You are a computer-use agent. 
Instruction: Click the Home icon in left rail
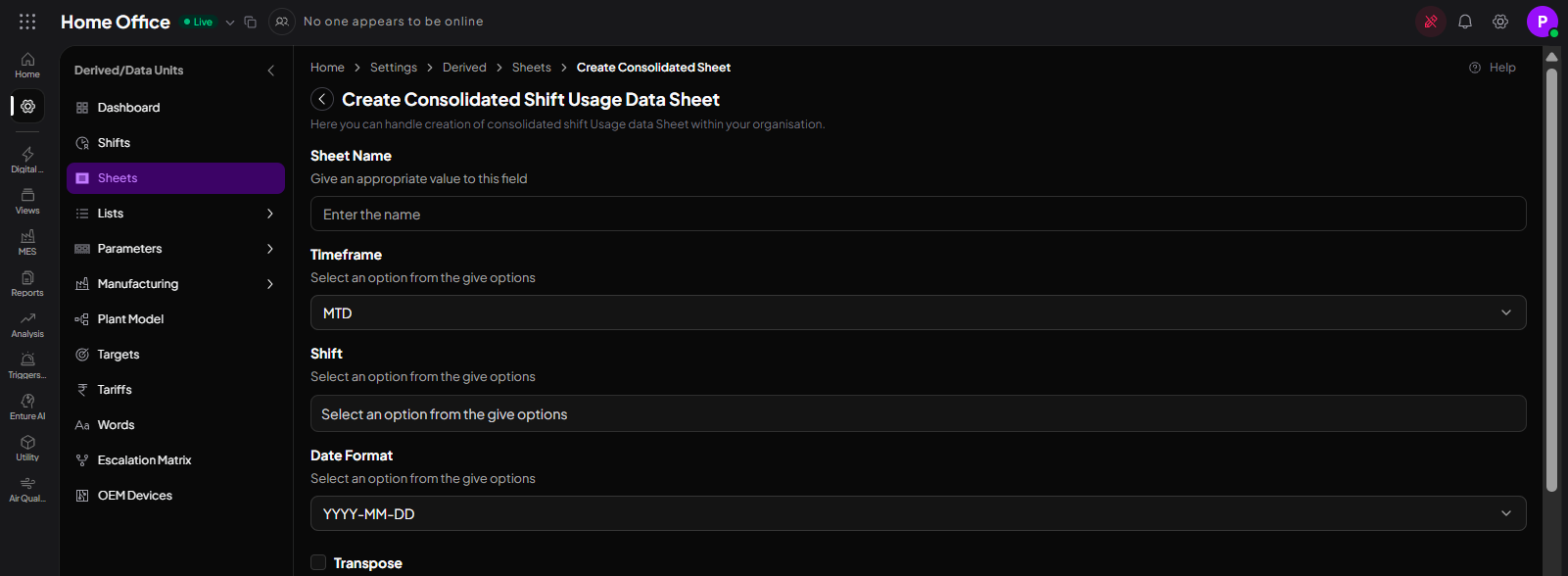pos(27,66)
